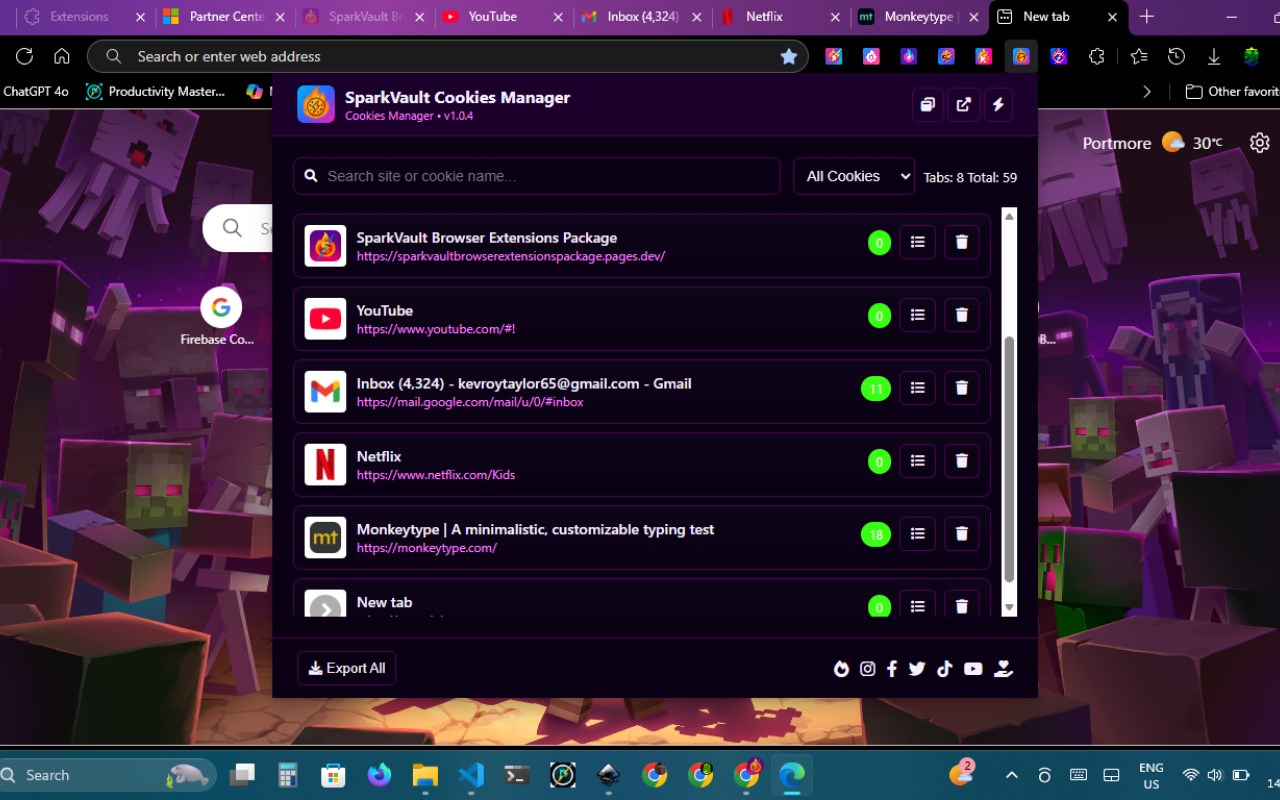View cookie list for SparkVault Browser Extensions Package
Screen dimensions: 1280x800
tap(918, 242)
